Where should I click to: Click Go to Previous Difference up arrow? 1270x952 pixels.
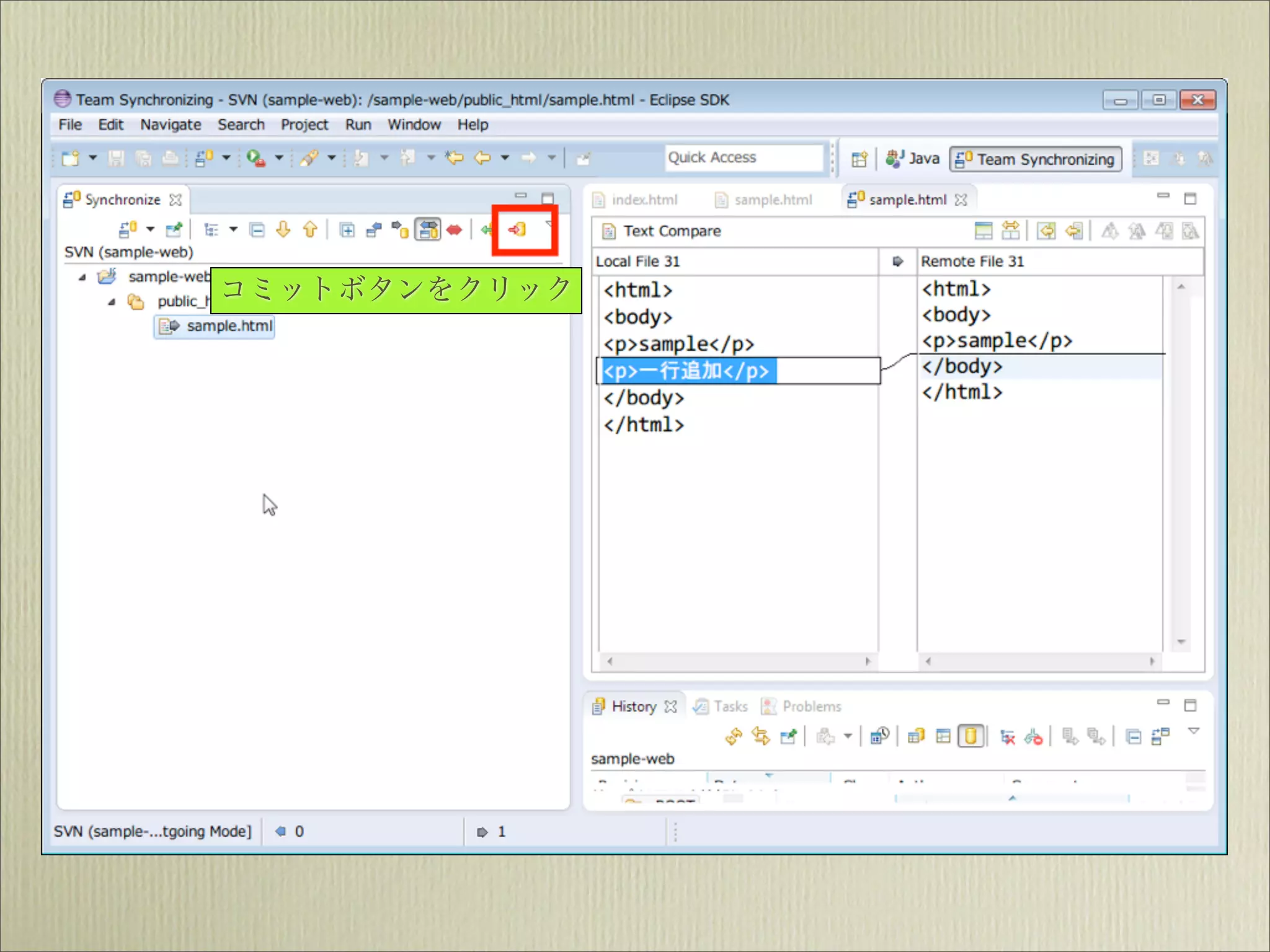click(310, 230)
